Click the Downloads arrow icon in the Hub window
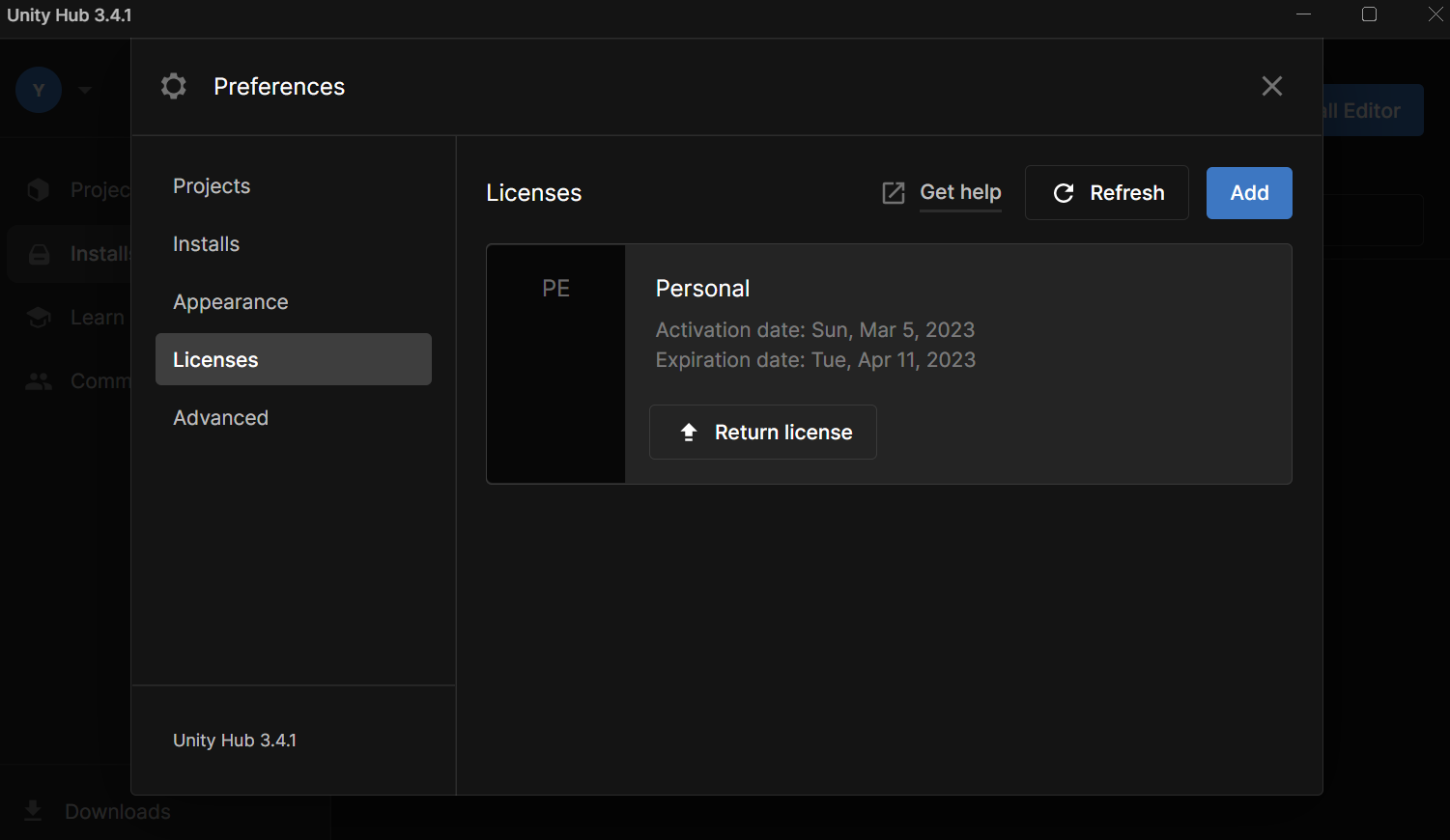Image resolution: width=1450 pixels, height=840 pixels. [x=33, y=811]
